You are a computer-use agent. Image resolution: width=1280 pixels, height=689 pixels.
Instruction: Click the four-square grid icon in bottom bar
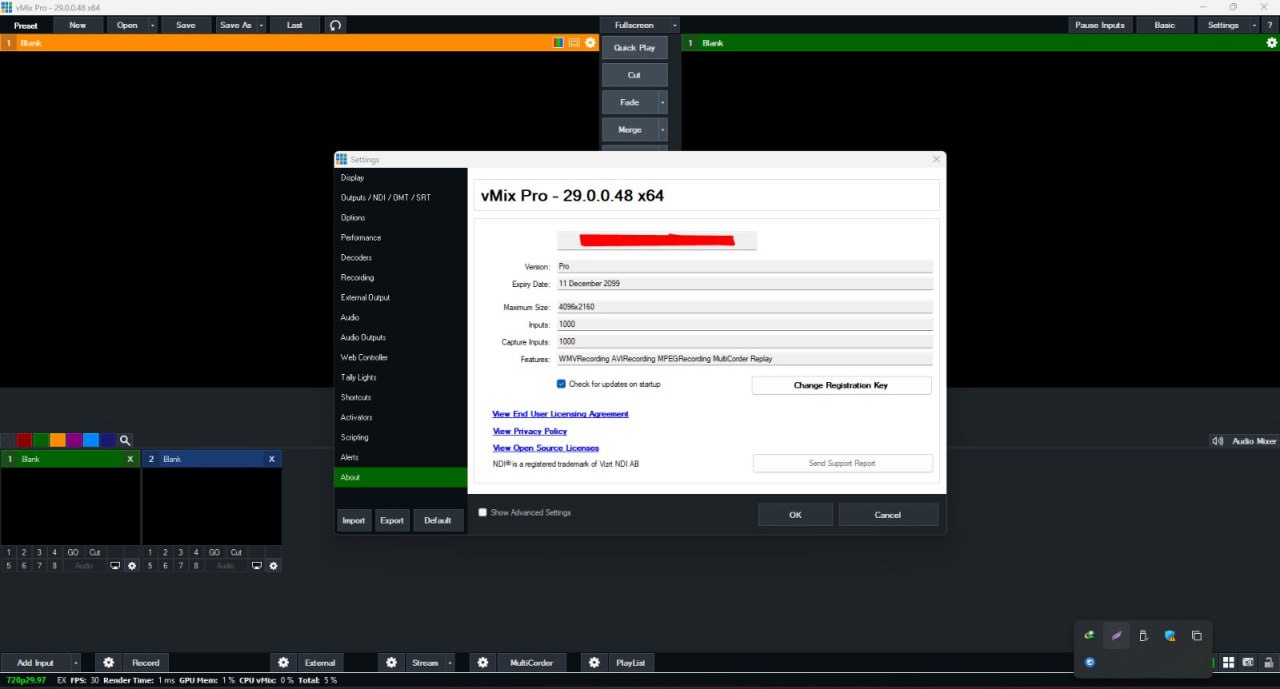pos(1229,662)
